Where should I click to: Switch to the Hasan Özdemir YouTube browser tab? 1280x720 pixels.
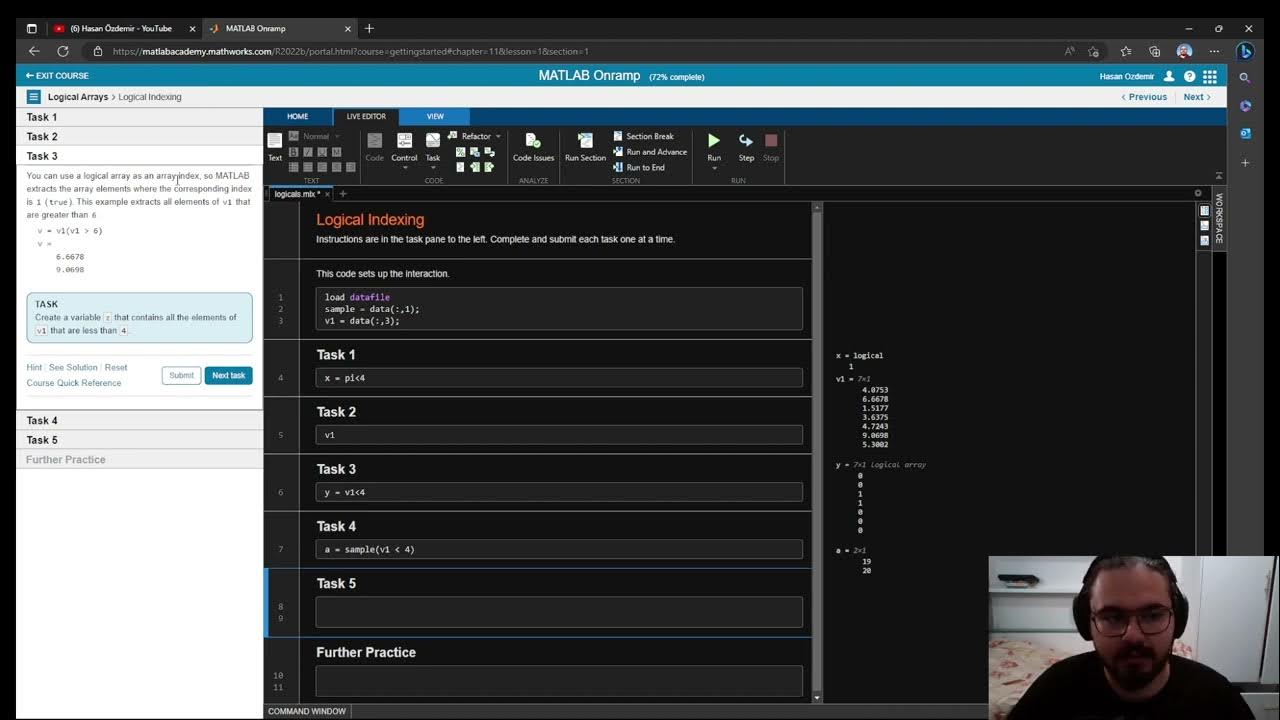[x=120, y=28]
